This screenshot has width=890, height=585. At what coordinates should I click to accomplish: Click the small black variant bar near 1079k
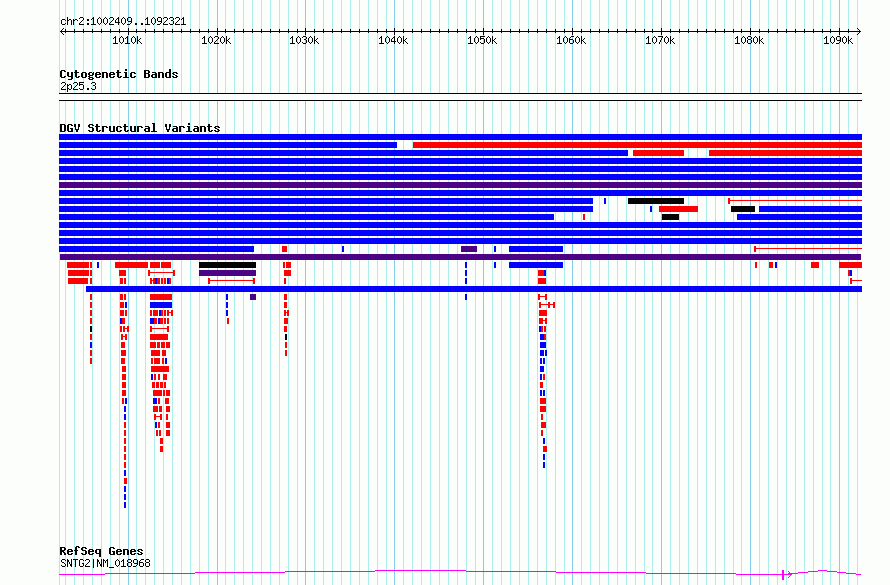point(742,209)
